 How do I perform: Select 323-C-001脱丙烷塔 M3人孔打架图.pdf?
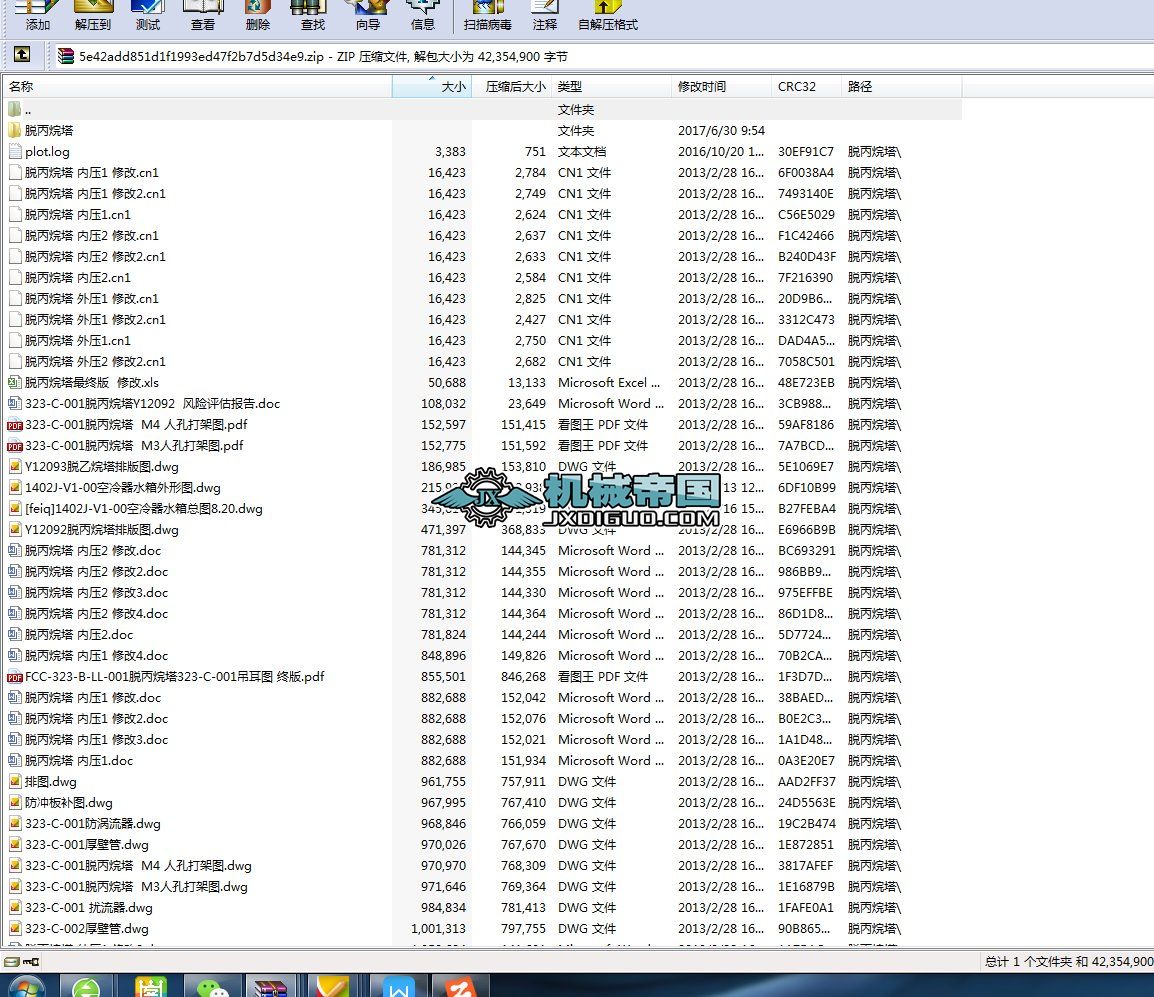click(x=135, y=446)
